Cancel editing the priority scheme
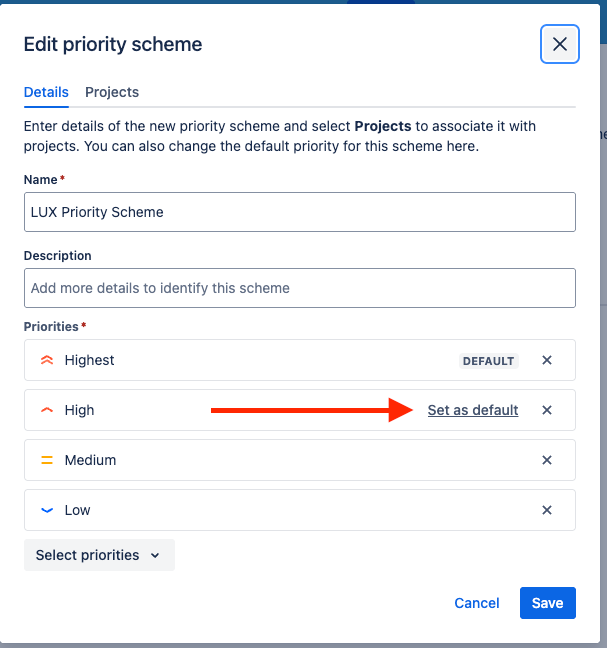 pos(477,603)
